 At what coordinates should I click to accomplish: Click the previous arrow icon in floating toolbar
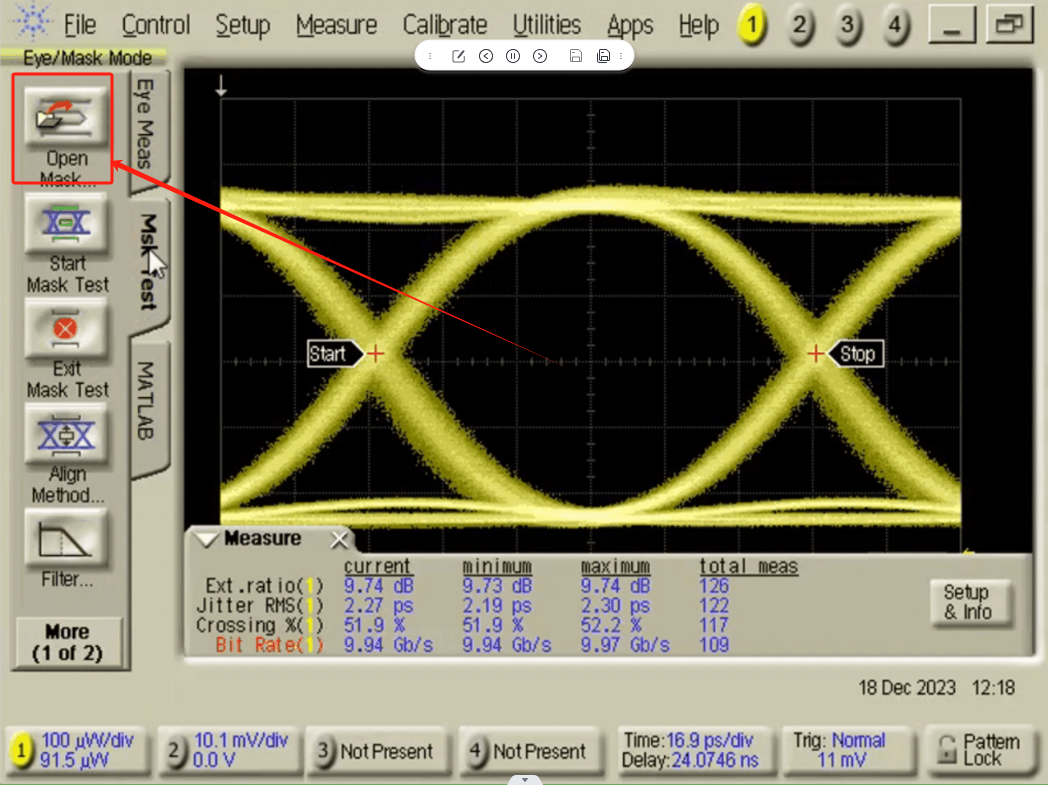pos(486,56)
